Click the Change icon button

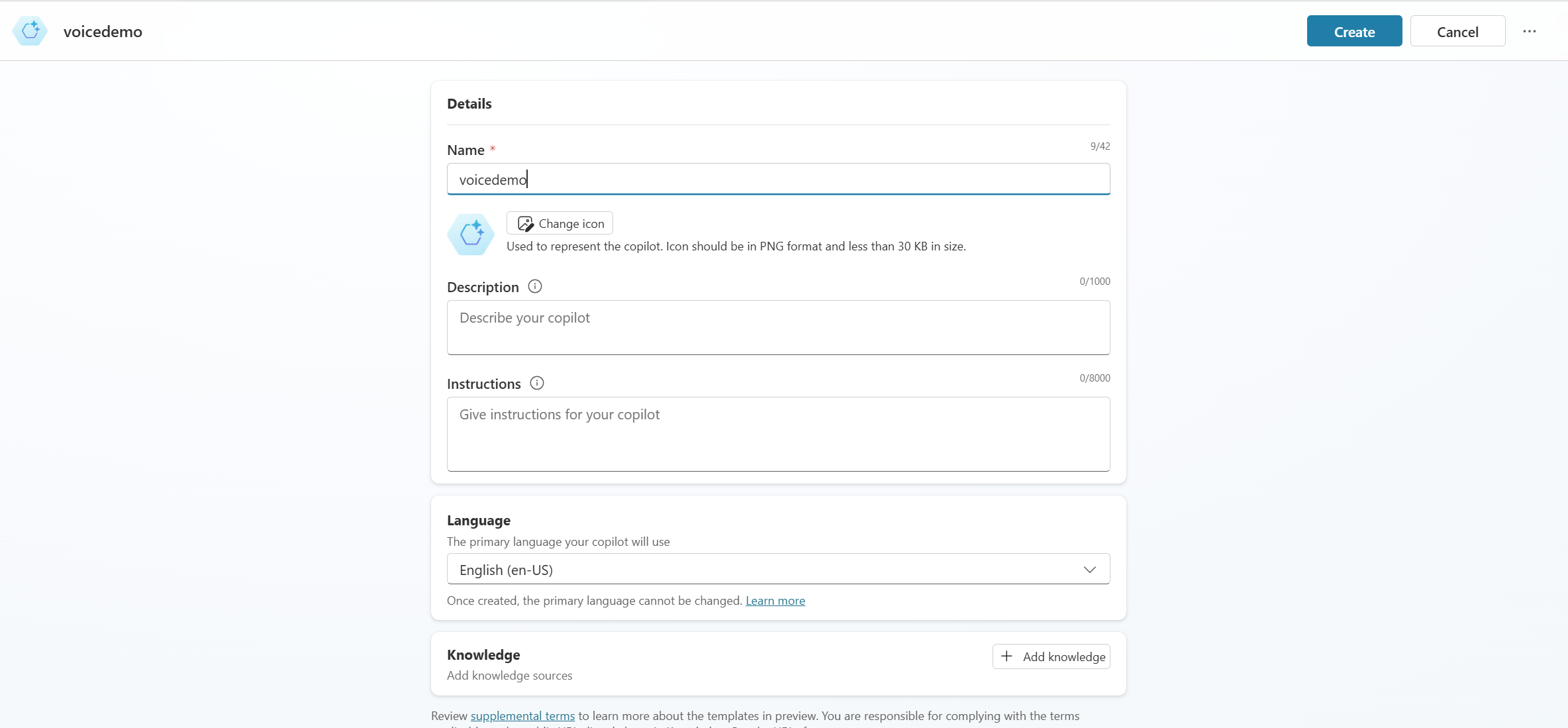point(560,223)
